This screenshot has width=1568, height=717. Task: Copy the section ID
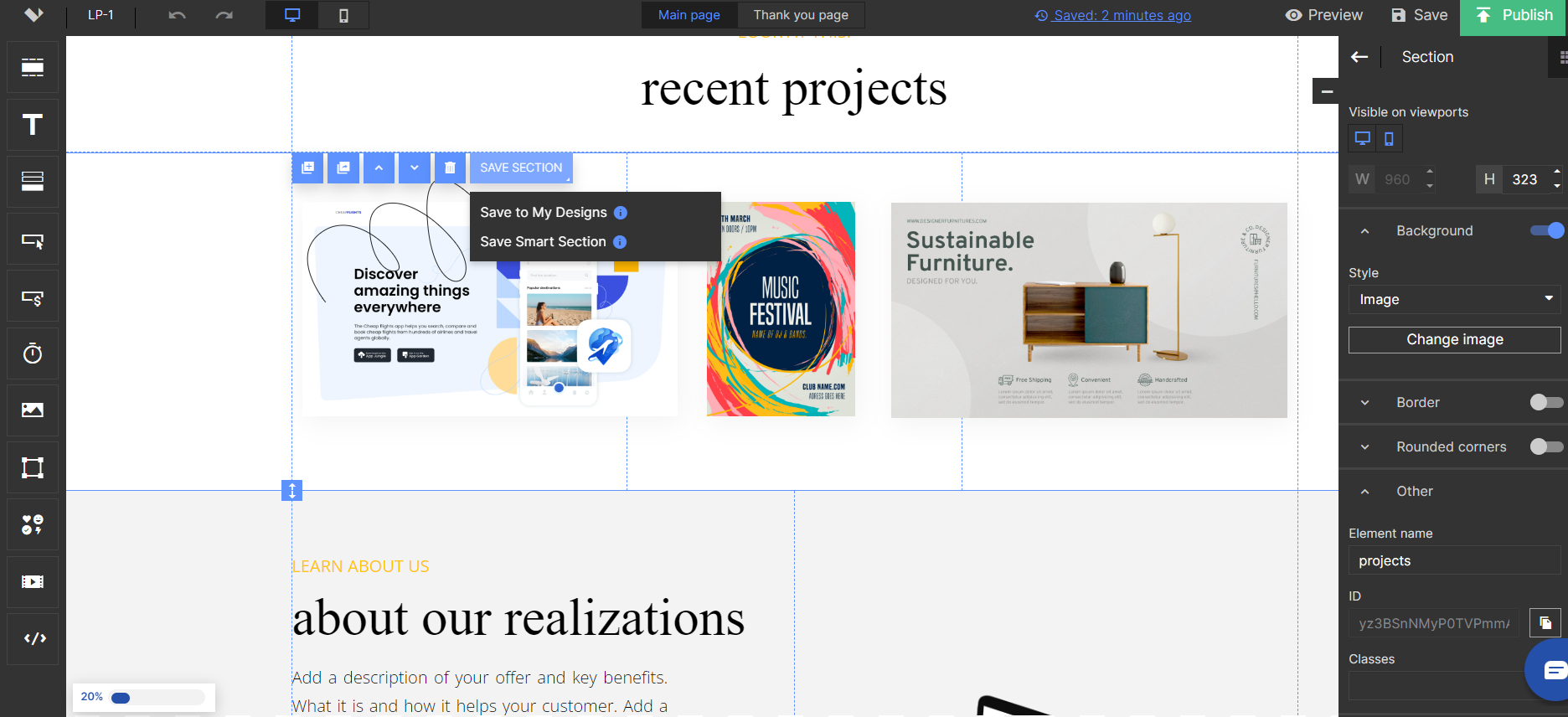click(1545, 623)
